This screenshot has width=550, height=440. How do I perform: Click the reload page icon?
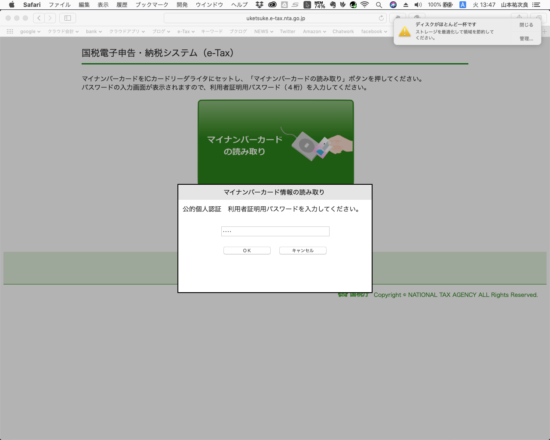click(381, 18)
